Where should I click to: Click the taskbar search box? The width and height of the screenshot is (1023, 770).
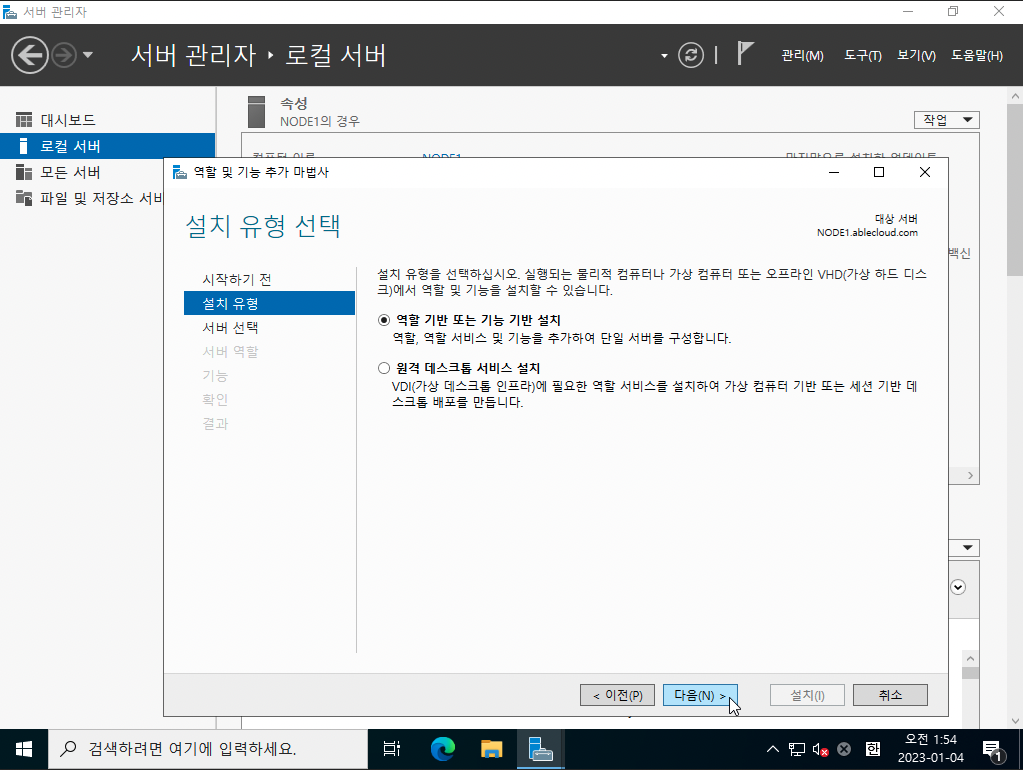(x=207, y=749)
